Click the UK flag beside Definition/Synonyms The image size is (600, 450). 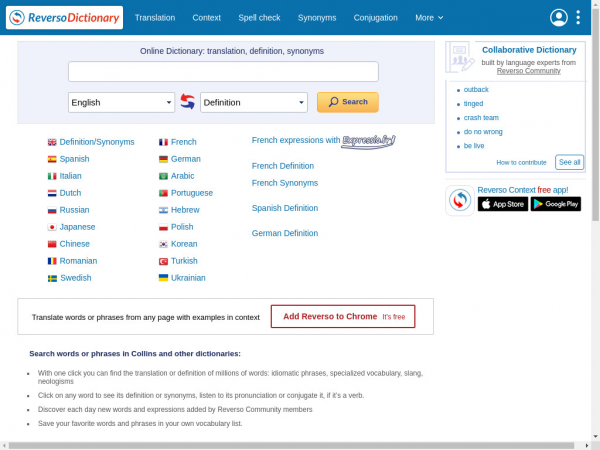coord(52,142)
